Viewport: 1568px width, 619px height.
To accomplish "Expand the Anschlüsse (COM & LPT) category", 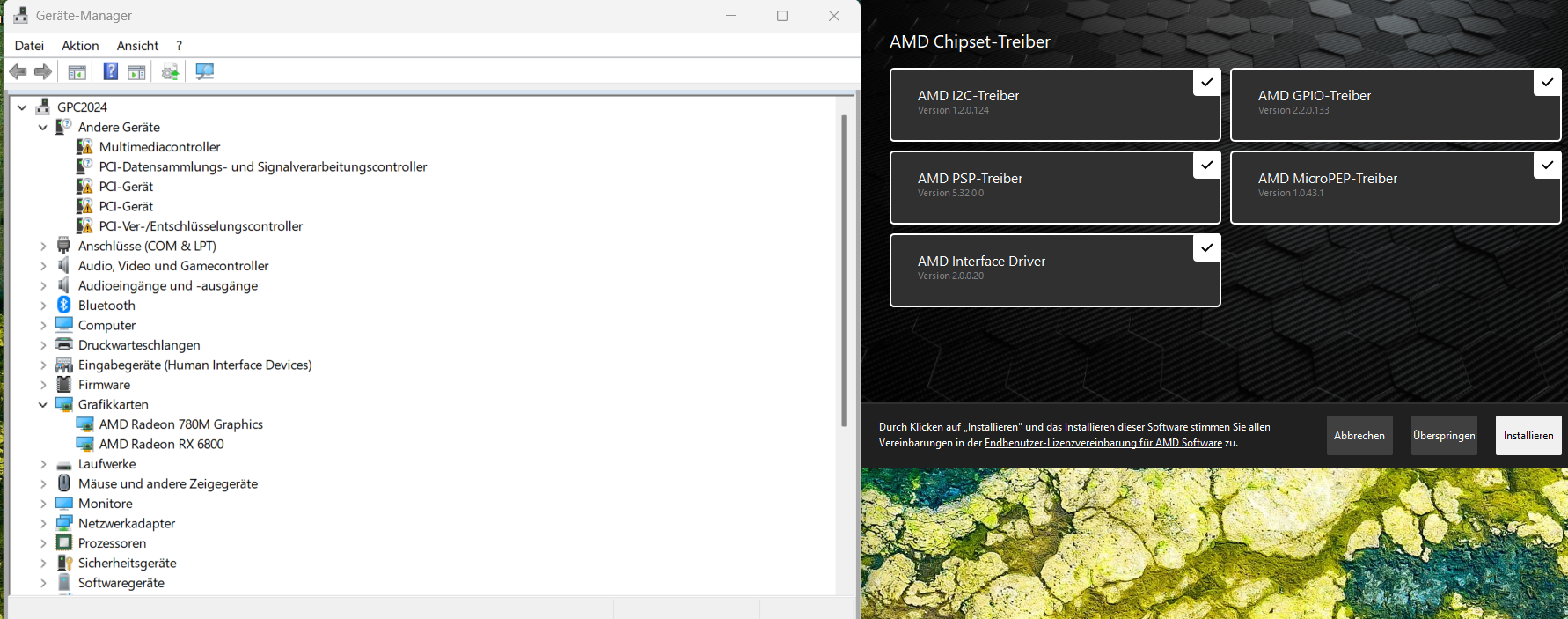I will click(43, 246).
